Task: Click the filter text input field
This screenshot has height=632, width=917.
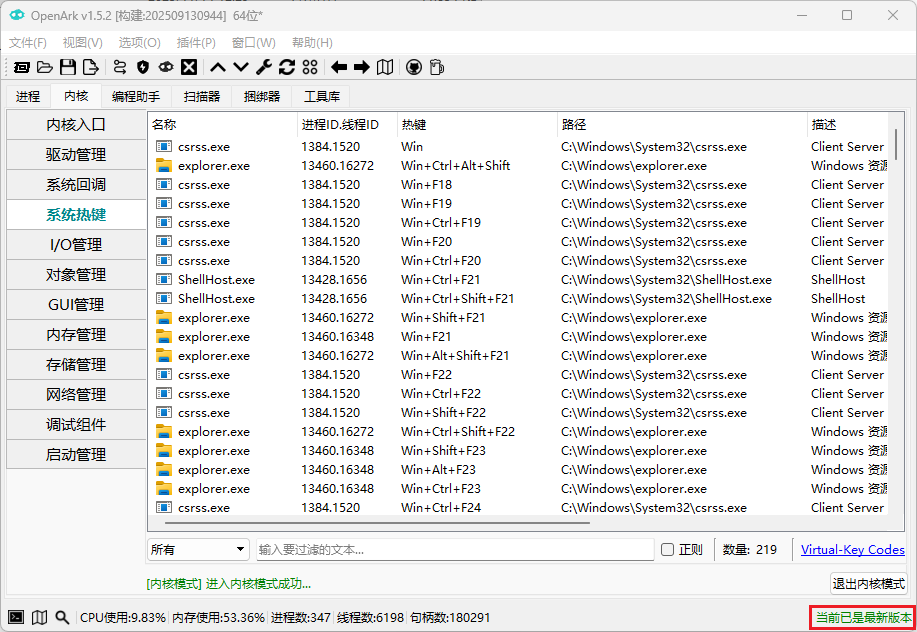Action: (455, 550)
